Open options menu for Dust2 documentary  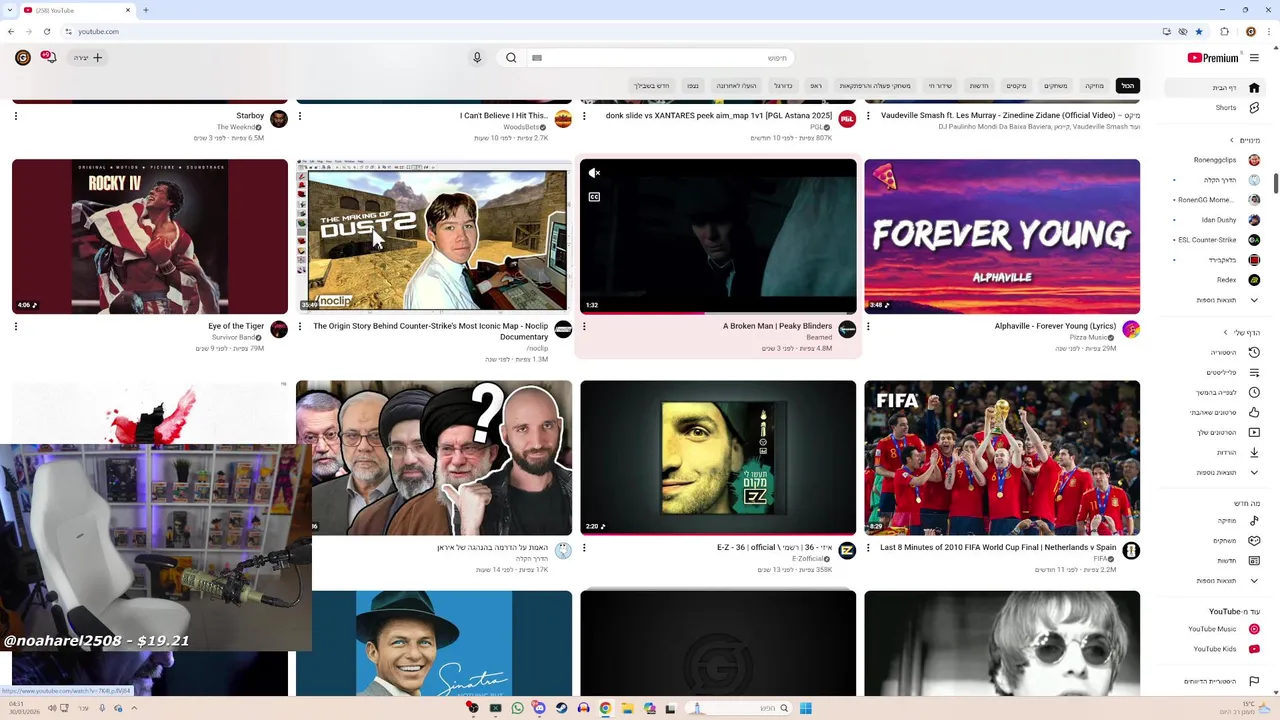pyautogui.click(x=300, y=326)
